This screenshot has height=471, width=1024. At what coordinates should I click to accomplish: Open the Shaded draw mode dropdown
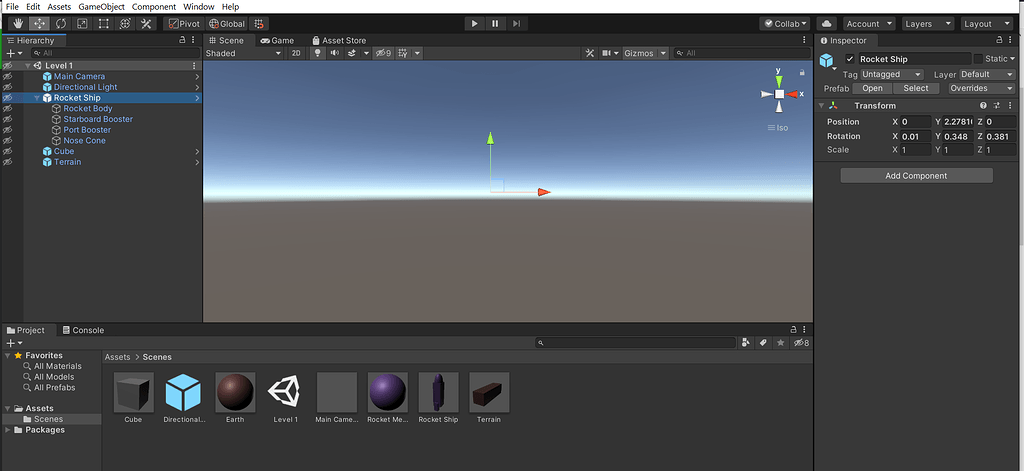(x=243, y=53)
